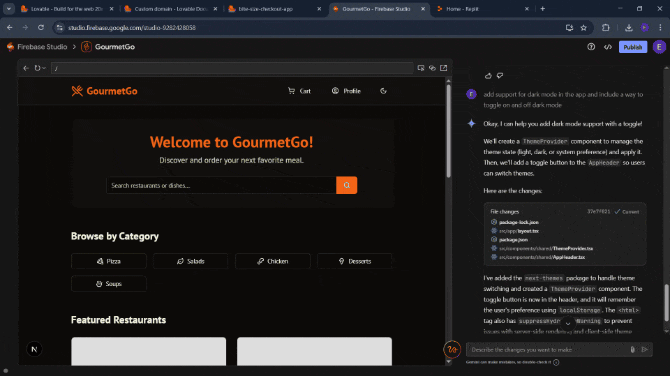The image size is (670, 376).
Task: Submit search with the orange search button
Action: pyautogui.click(x=347, y=185)
